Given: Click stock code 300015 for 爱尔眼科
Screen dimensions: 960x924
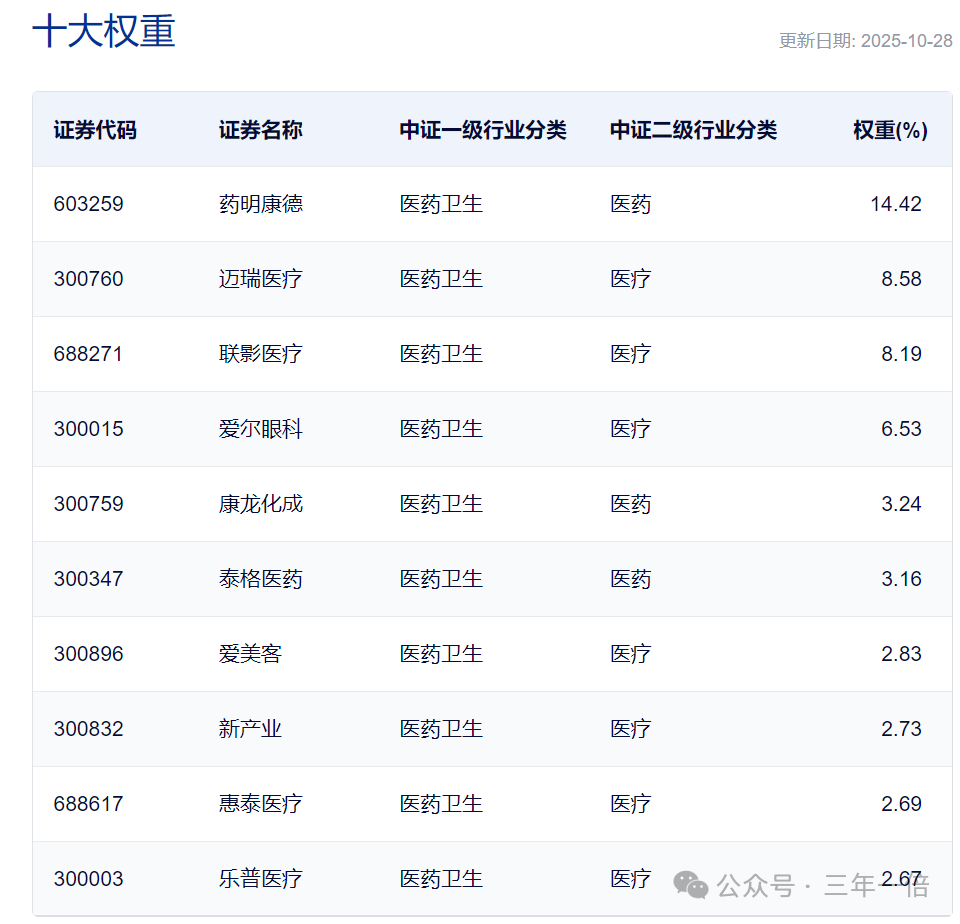Looking at the screenshot, I should point(86,428).
